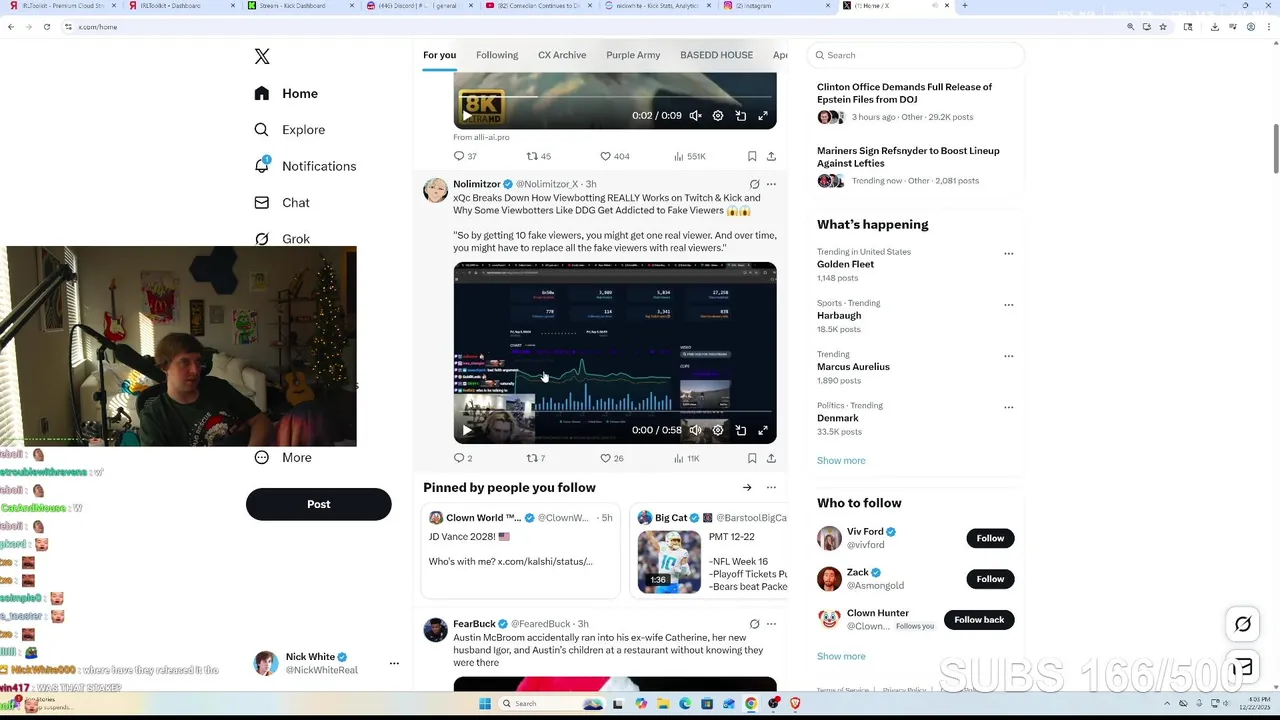Open options for Golden Fleet trend
Viewport: 1280px width, 720px height.
(1008, 253)
